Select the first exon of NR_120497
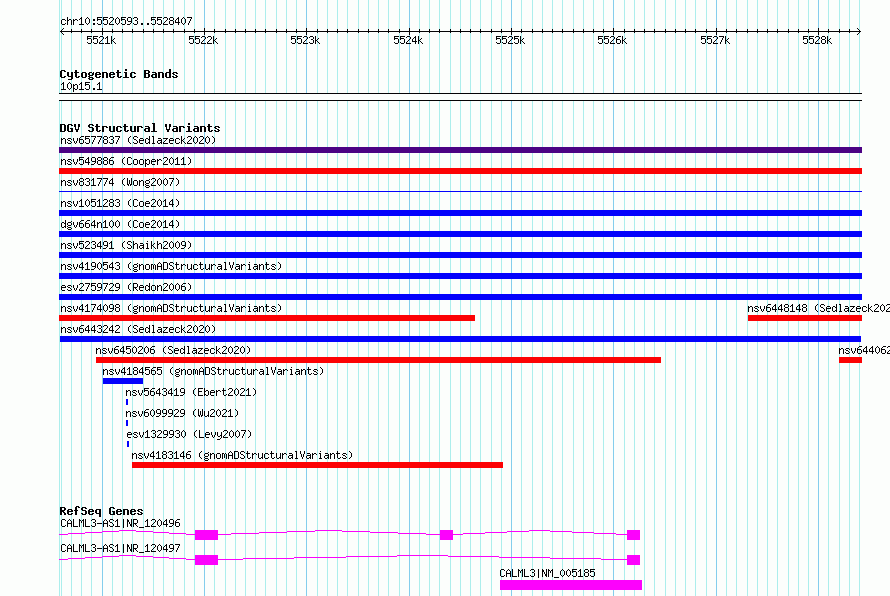This screenshot has width=890, height=596. [207, 560]
